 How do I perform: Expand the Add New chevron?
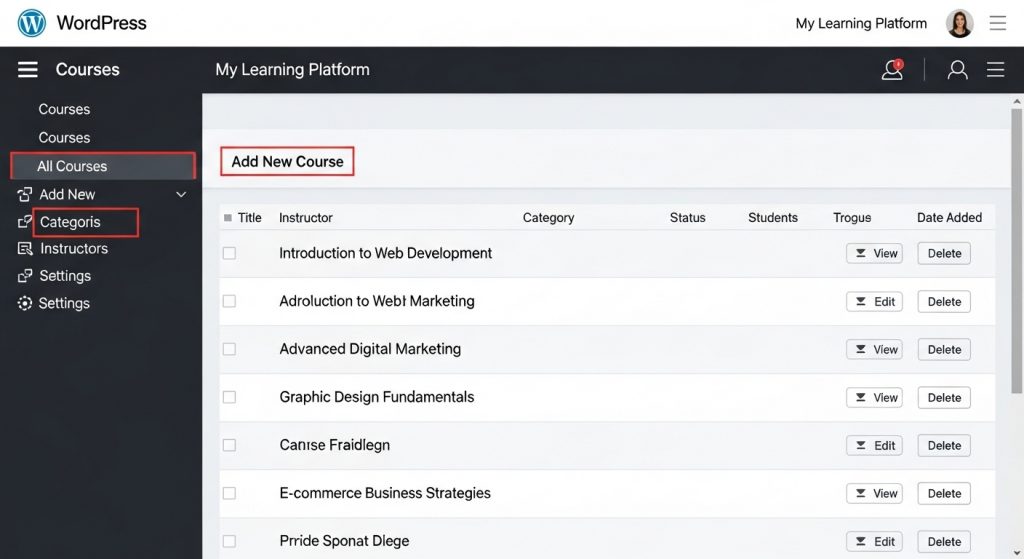(181, 194)
